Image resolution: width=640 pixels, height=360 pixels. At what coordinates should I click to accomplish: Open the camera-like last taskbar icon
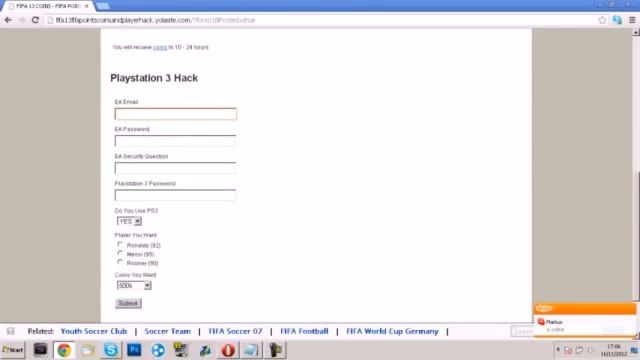pyautogui.click(x=276, y=350)
